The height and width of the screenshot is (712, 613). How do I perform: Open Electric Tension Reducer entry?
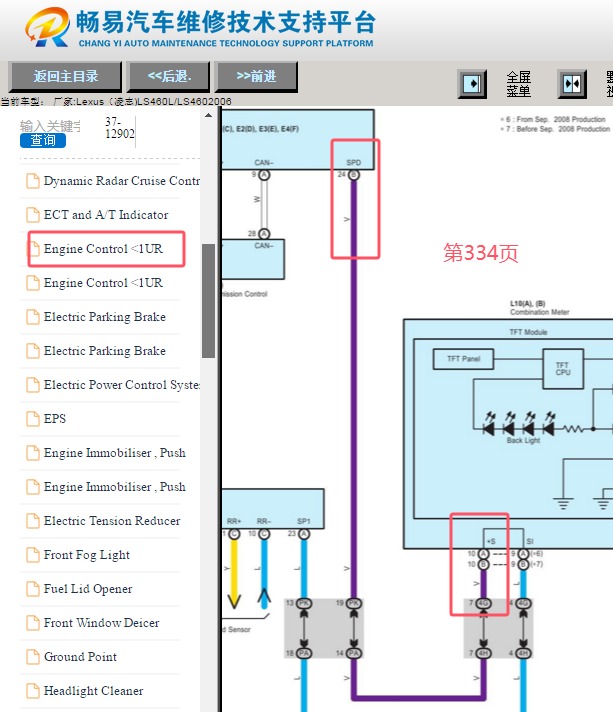coord(112,521)
